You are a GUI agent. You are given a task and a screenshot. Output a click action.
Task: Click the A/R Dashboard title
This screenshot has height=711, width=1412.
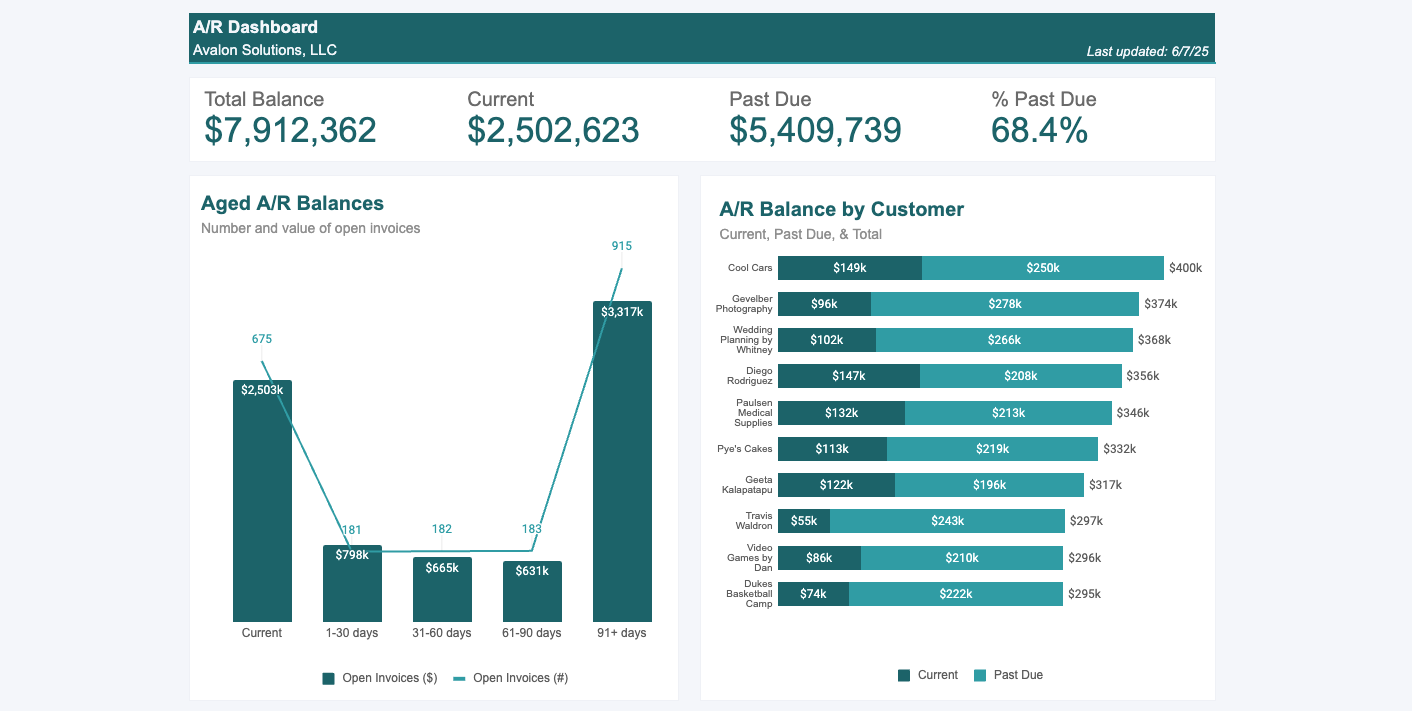(x=255, y=27)
